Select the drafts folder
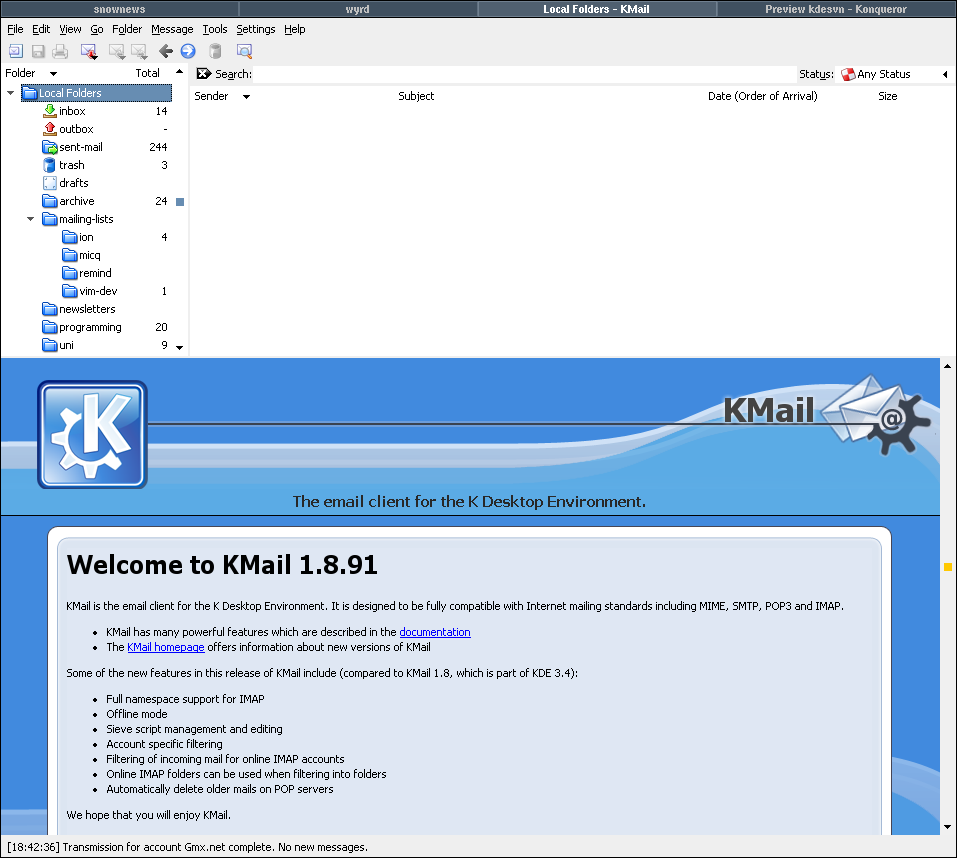The height and width of the screenshot is (858, 957). coord(73,183)
